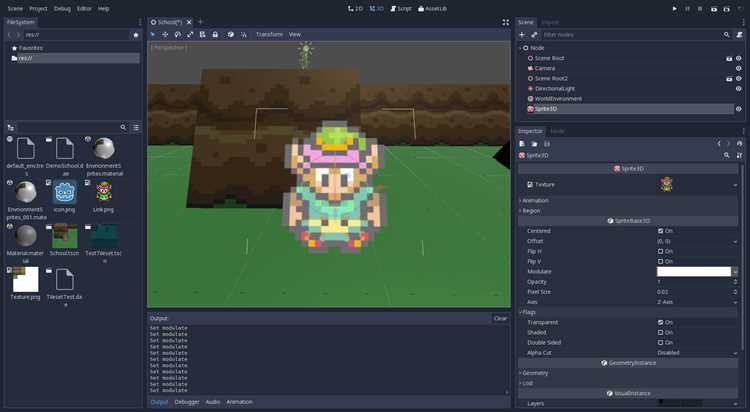This screenshot has width=750, height=412.
Task: Switch to the Debugger bottom tab
Action: click(187, 402)
